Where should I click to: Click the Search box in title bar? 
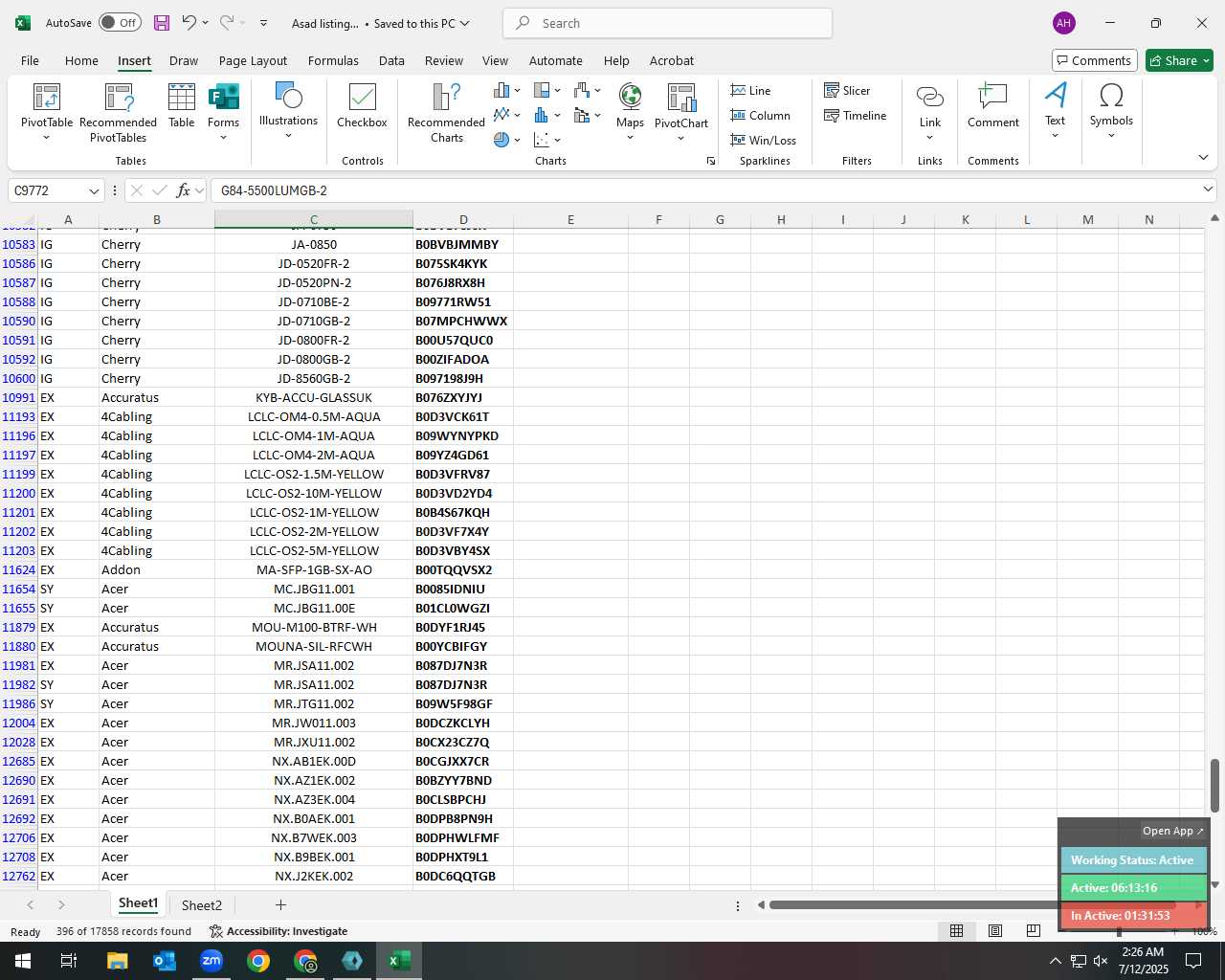coord(667,23)
